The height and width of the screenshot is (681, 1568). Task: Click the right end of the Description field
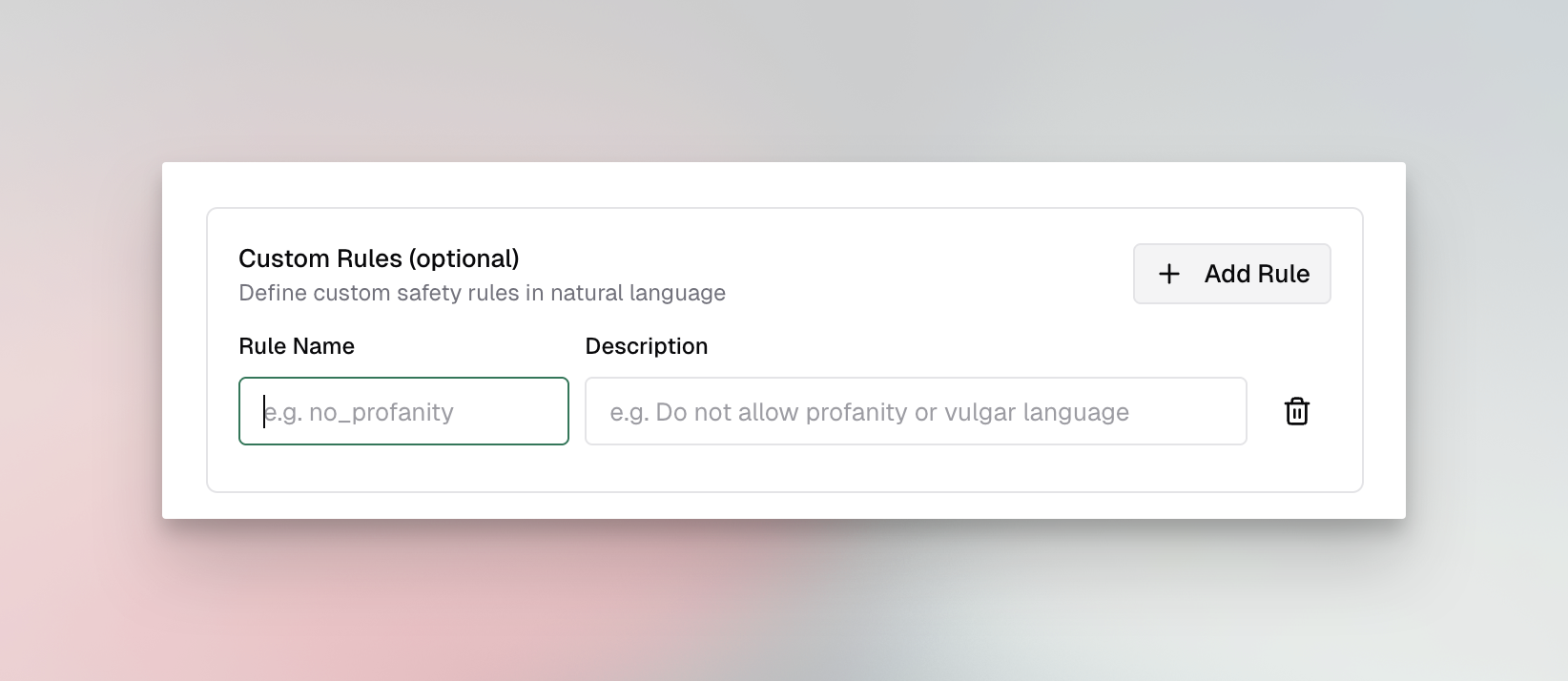[1226, 411]
